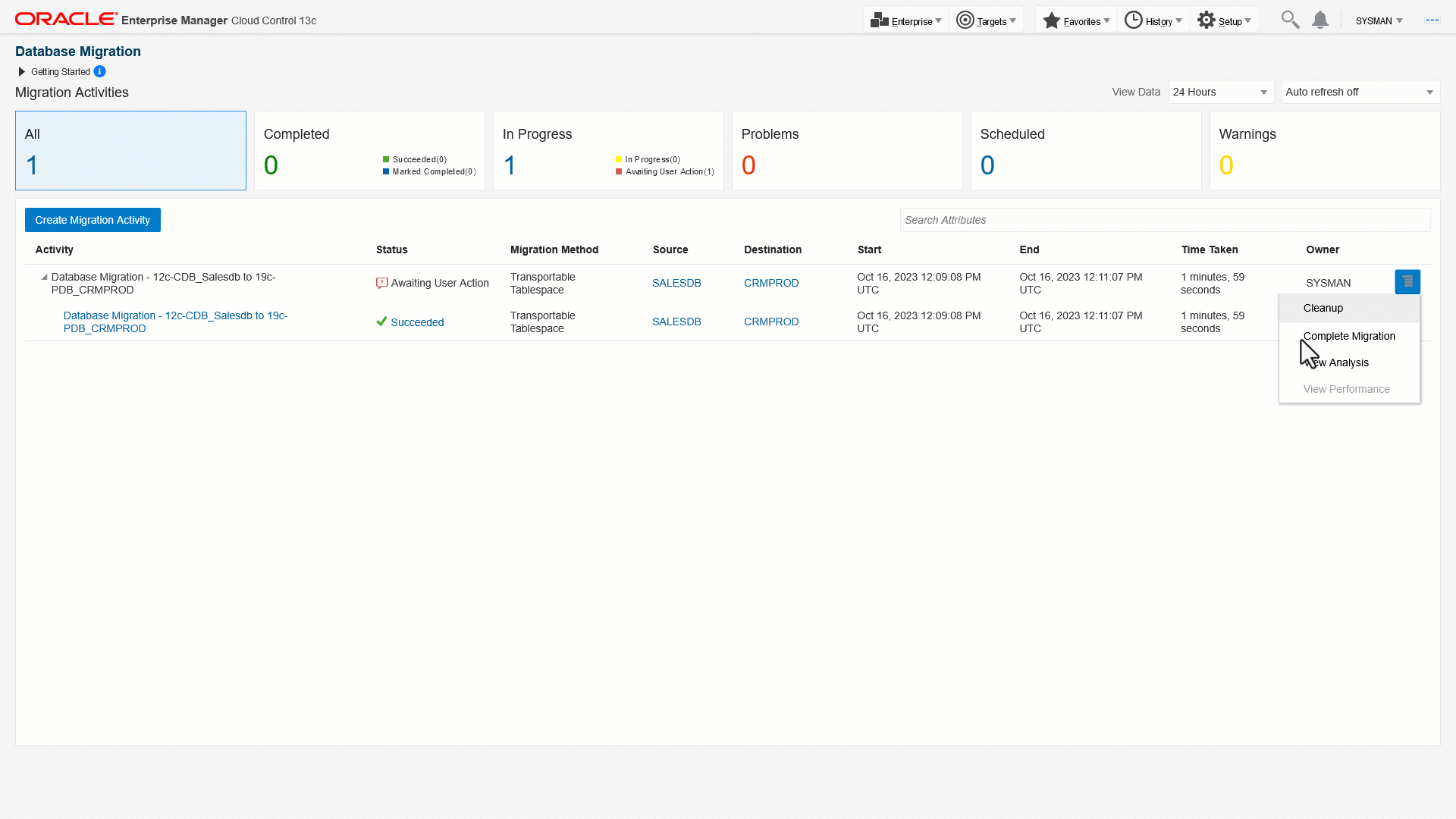This screenshot has height=819, width=1456.
Task: Click the Getting Started info icon
Action: [99, 71]
